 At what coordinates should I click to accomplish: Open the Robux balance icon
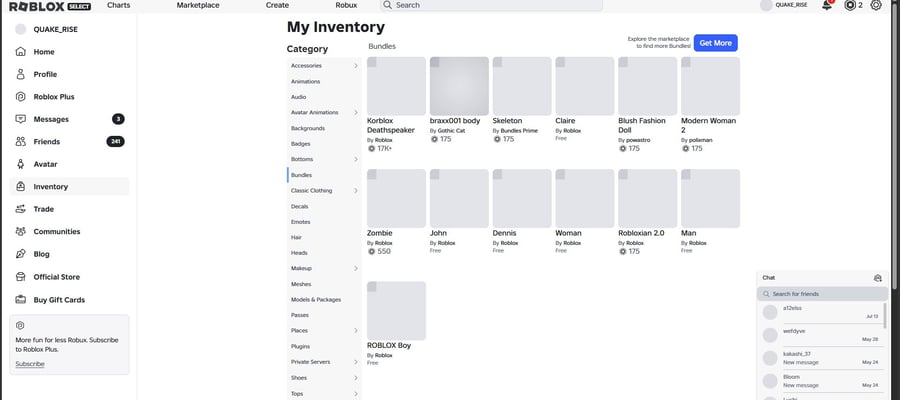point(850,5)
